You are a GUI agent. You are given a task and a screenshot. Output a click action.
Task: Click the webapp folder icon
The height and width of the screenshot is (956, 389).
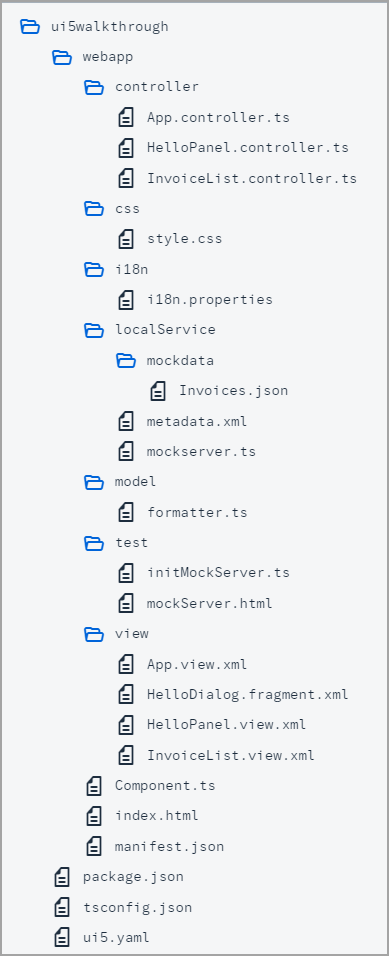[x=62, y=57]
